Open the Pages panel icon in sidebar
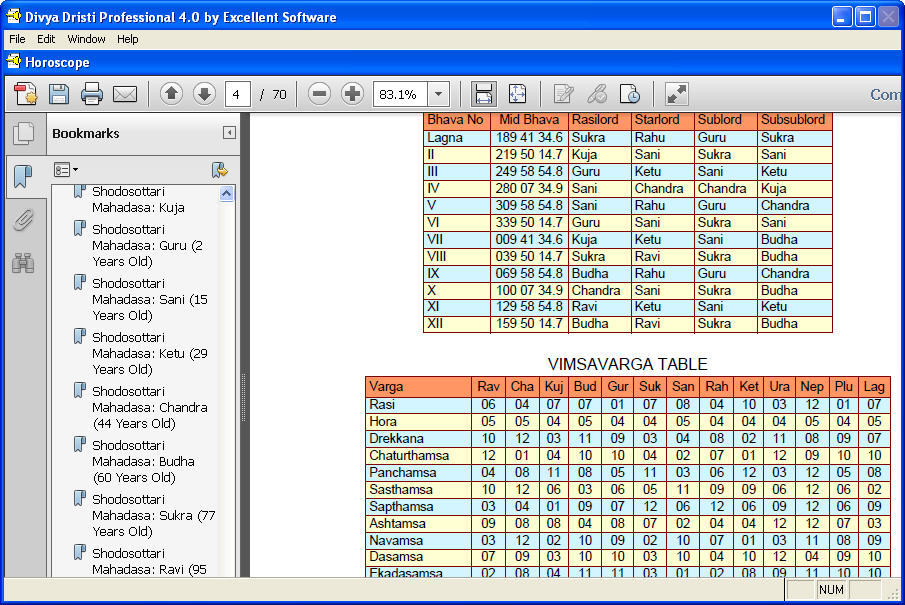The width and height of the screenshot is (905, 605). click(24, 133)
